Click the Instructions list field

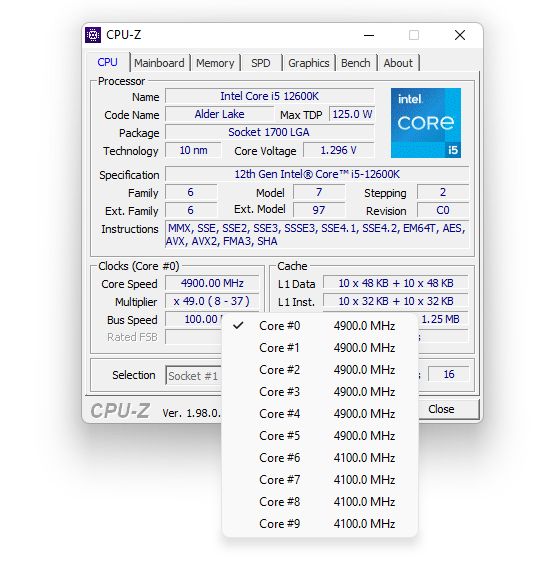click(x=317, y=234)
